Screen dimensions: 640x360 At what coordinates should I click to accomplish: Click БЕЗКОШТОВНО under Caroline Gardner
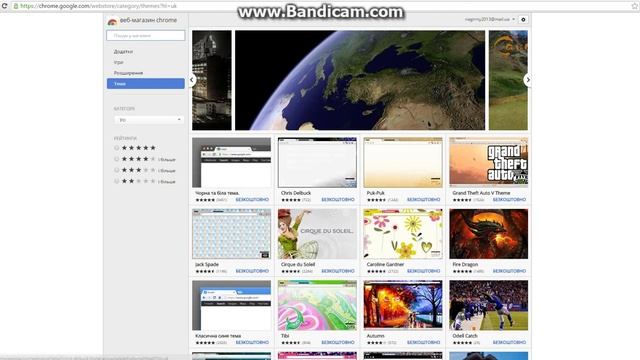[424, 271]
